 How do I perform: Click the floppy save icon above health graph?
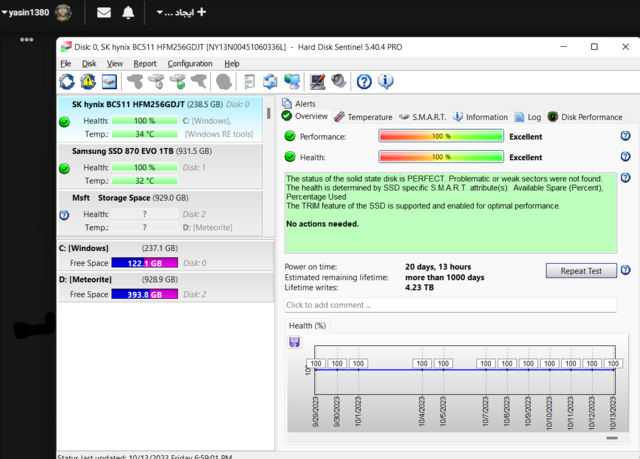[295, 342]
